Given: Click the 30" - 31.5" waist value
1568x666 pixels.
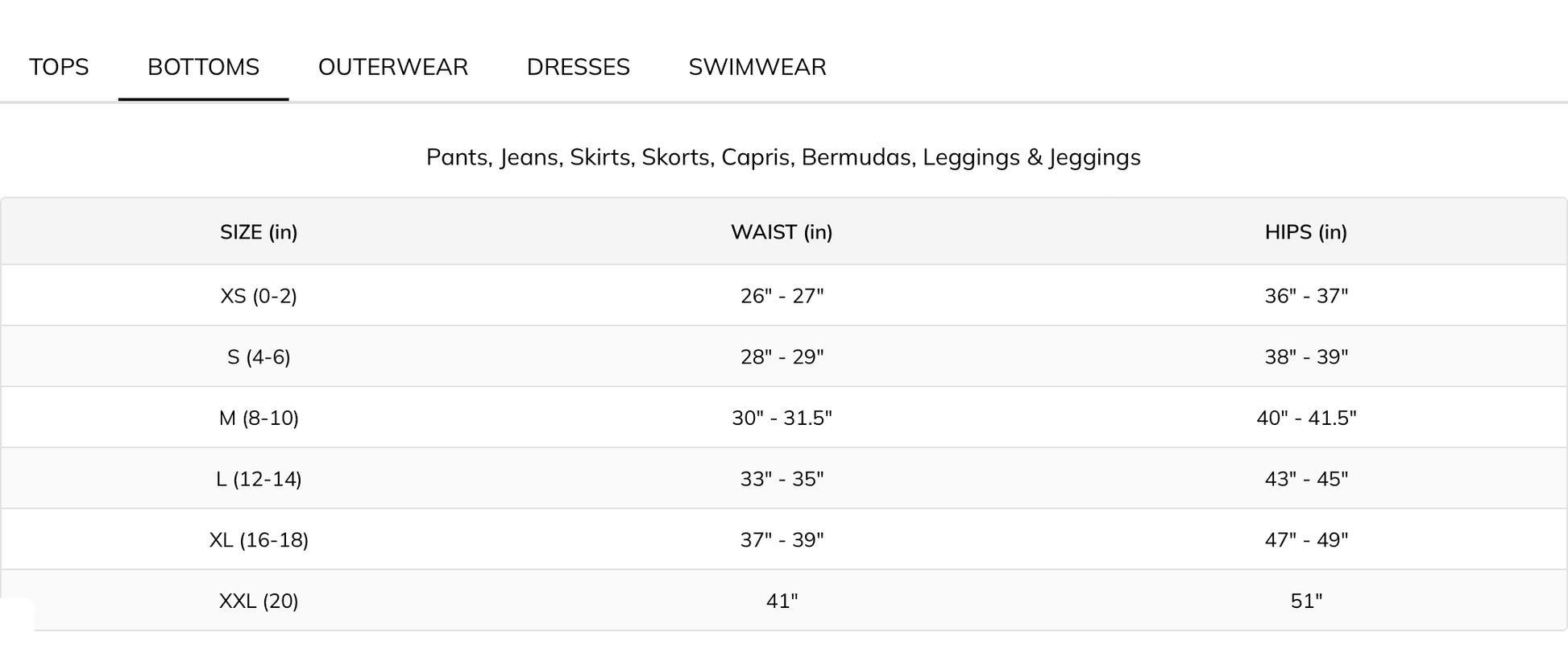Looking at the screenshot, I should (782, 418).
